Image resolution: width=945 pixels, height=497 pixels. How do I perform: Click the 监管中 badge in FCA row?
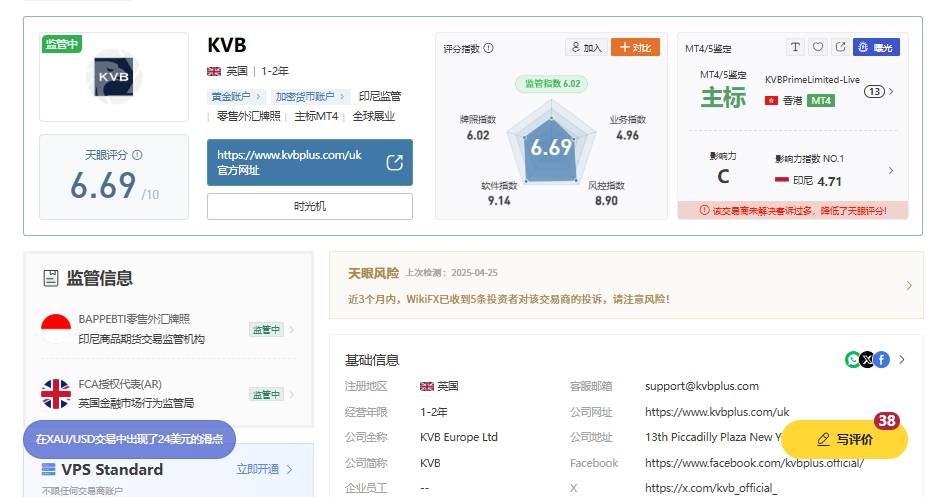(266, 395)
